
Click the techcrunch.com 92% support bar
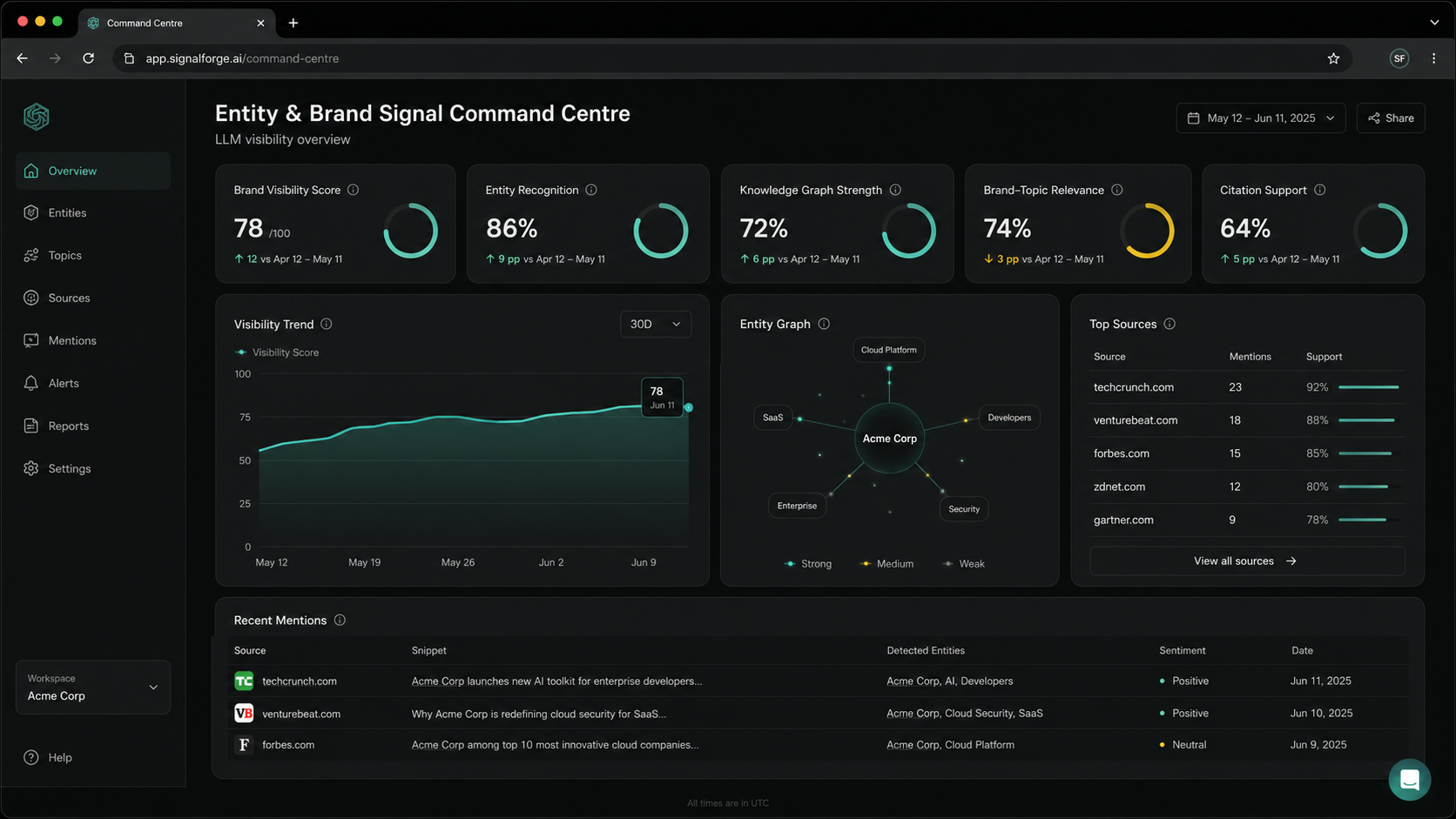point(1369,386)
